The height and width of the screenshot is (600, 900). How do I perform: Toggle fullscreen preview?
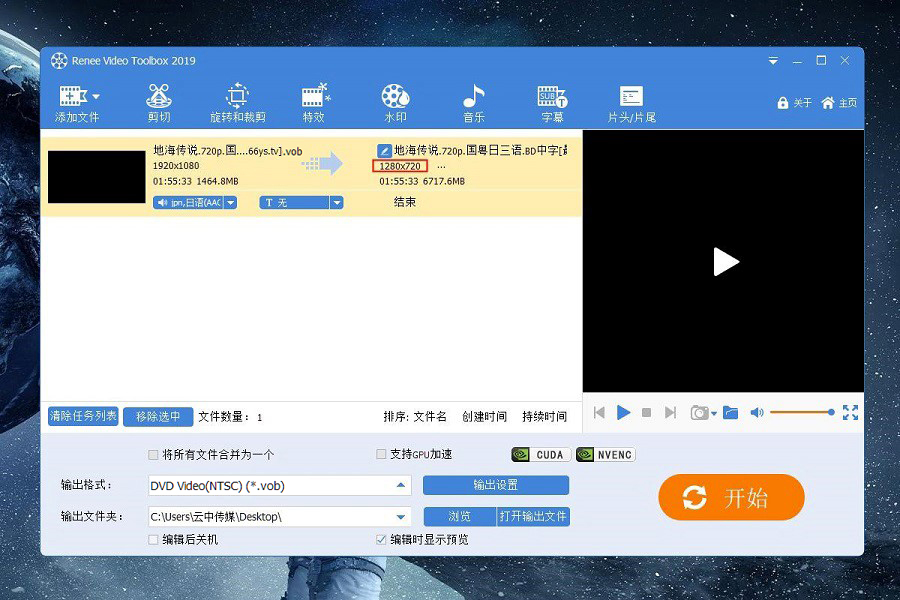[850, 412]
